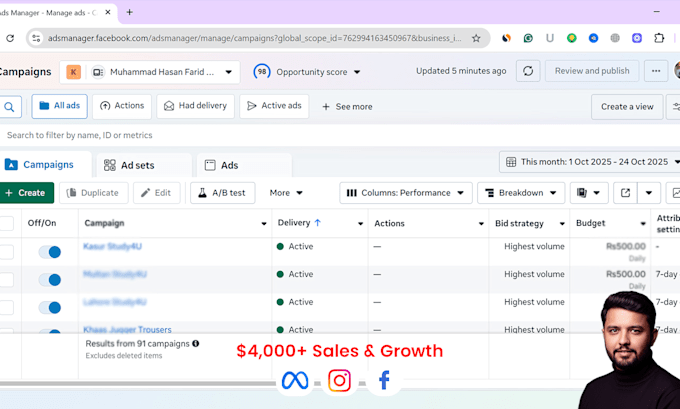680x409 pixels.
Task: Open the export options dropdown arrow
Action: click(649, 193)
